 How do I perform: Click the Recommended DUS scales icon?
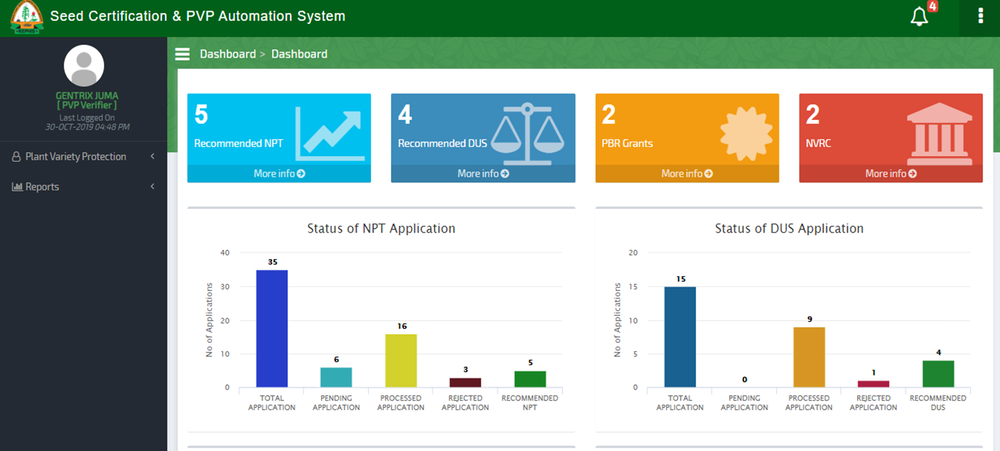(x=527, y=133)
